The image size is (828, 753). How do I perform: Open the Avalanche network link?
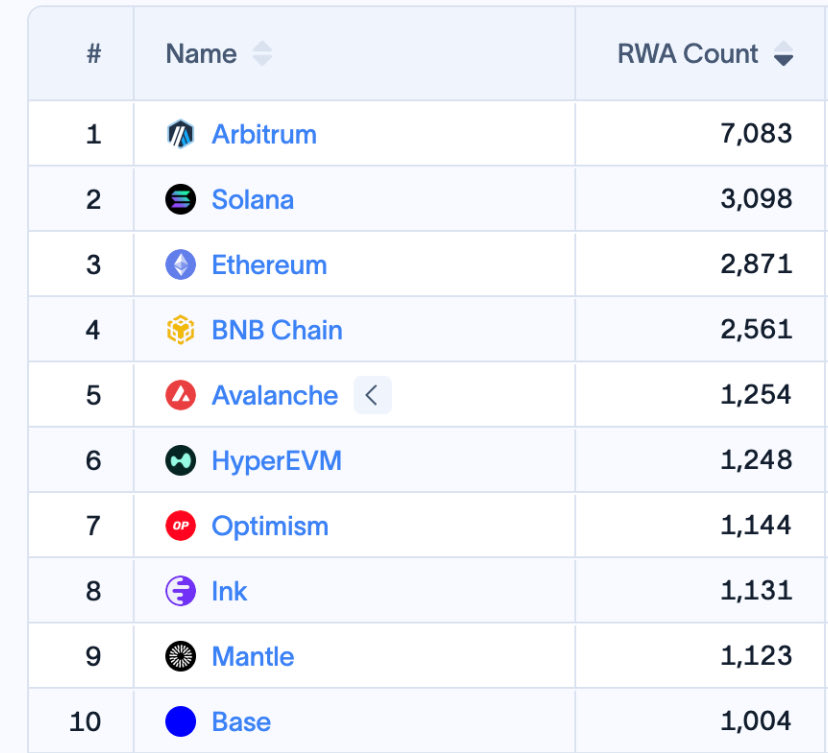coord(275,395)
